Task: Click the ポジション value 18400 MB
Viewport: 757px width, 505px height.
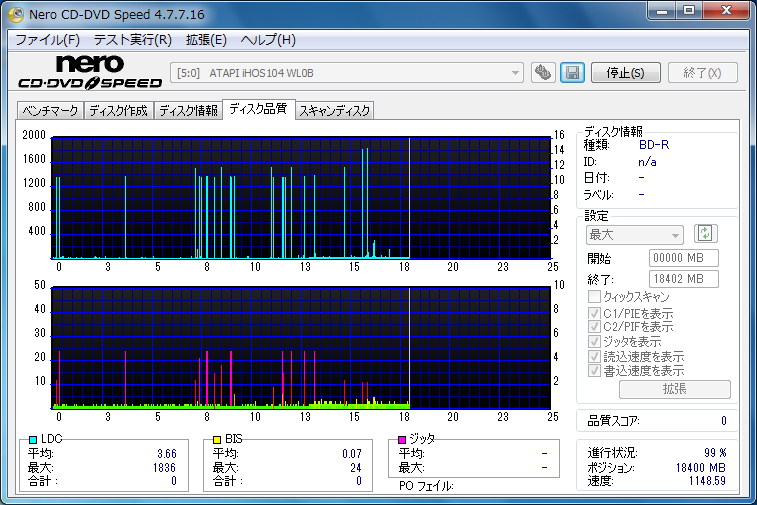Action: pyautogui.click(x=701, y=467)
